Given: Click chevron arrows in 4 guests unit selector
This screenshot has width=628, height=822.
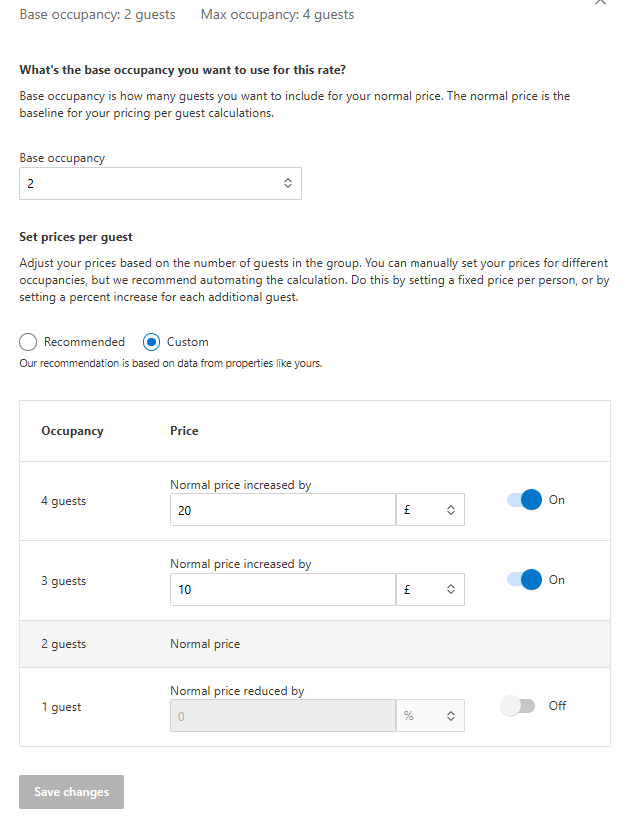Looking at the screenshot, I should (x=451, y=510).
